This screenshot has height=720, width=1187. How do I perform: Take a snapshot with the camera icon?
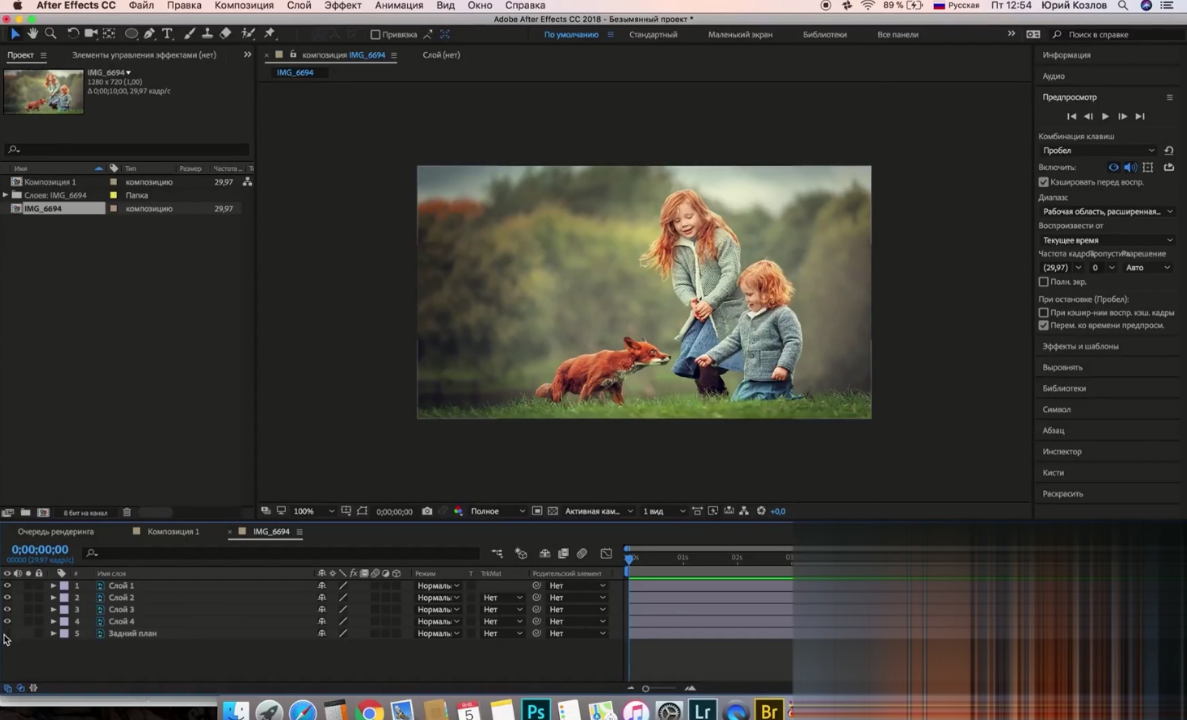(427, 511)
